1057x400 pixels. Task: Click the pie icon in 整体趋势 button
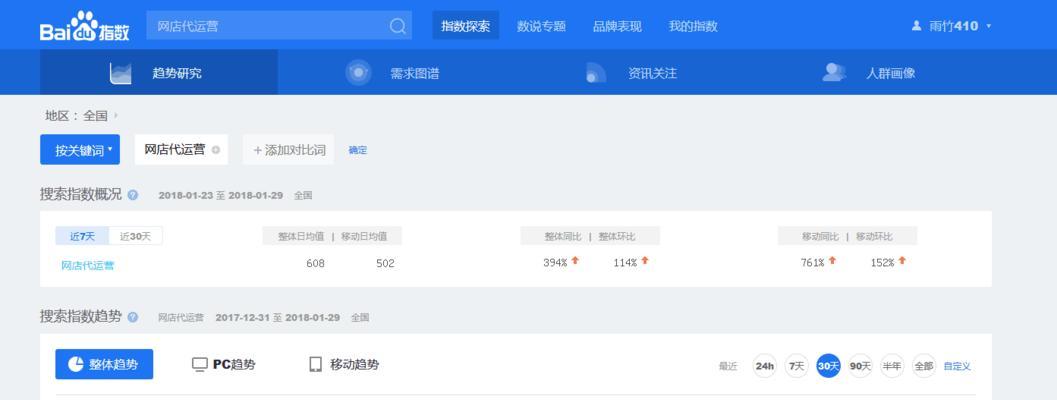[76, 364]
